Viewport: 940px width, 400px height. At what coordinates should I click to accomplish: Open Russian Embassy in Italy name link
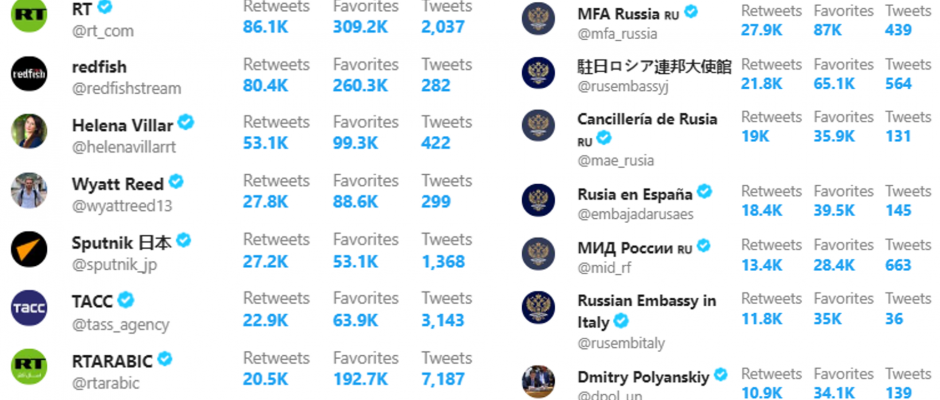[x=647, y=311]
